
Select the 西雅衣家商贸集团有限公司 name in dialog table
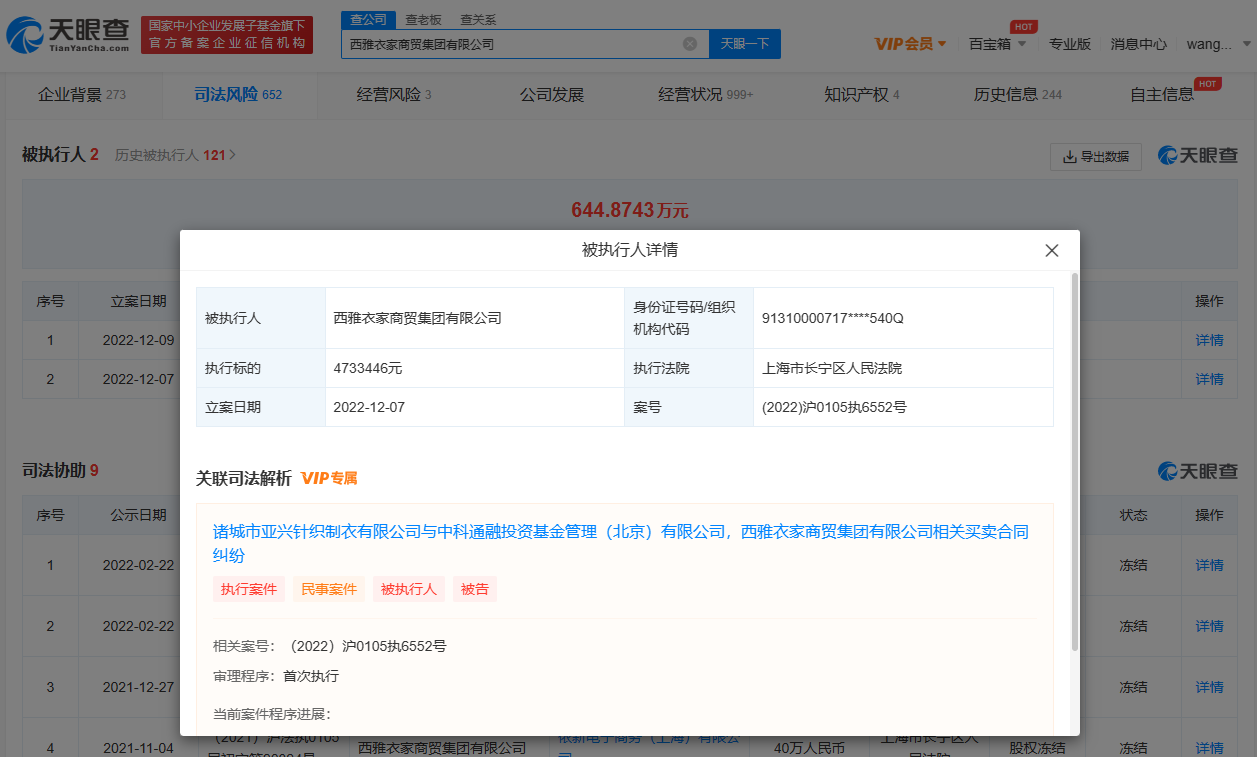417,318
